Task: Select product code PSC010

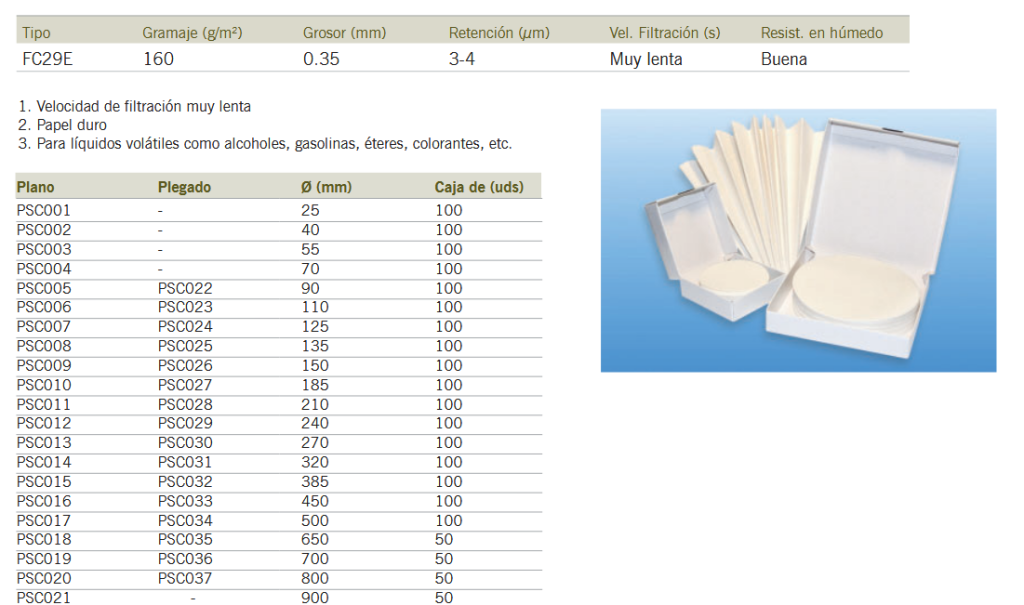Action: 44,385
